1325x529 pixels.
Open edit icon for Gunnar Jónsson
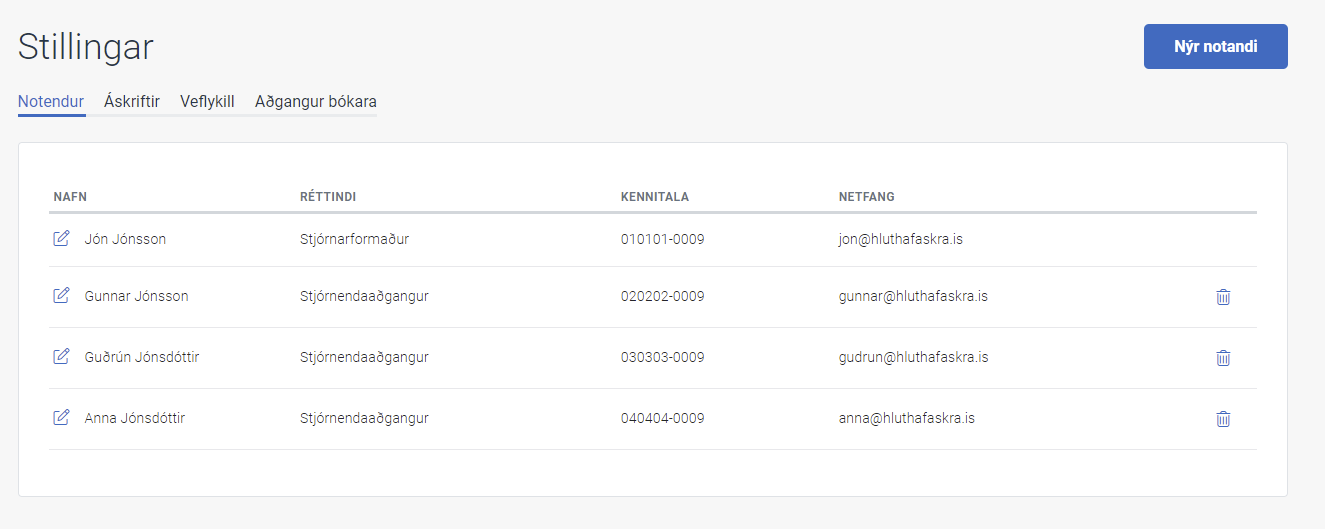61,296
